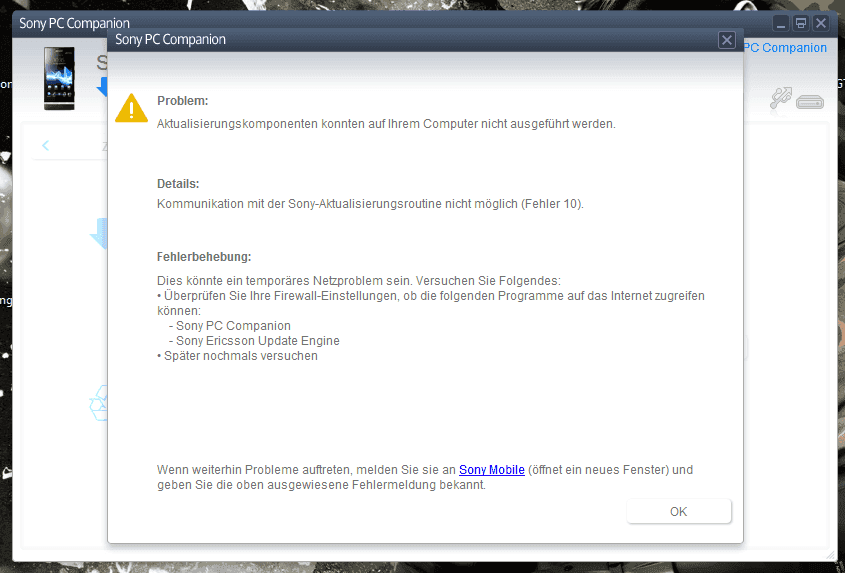This screenshot has height=573, width=845.
Task: Click the 'Aktualisierungskomponenten konnten' problem message
Action: point(386,124)
